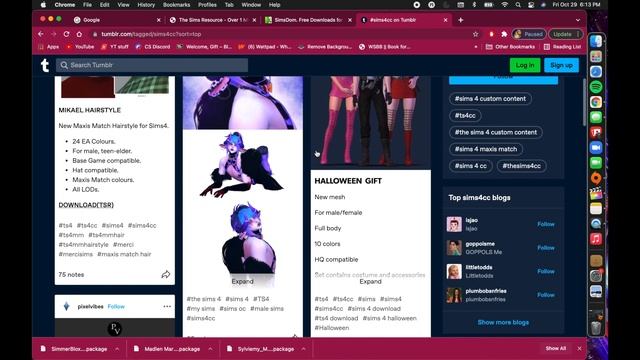This screenshot has height=360, width=640.
Task: Click the #sims 4 maxis match tag
Action: pyautogui.click(x=486, y=149)
